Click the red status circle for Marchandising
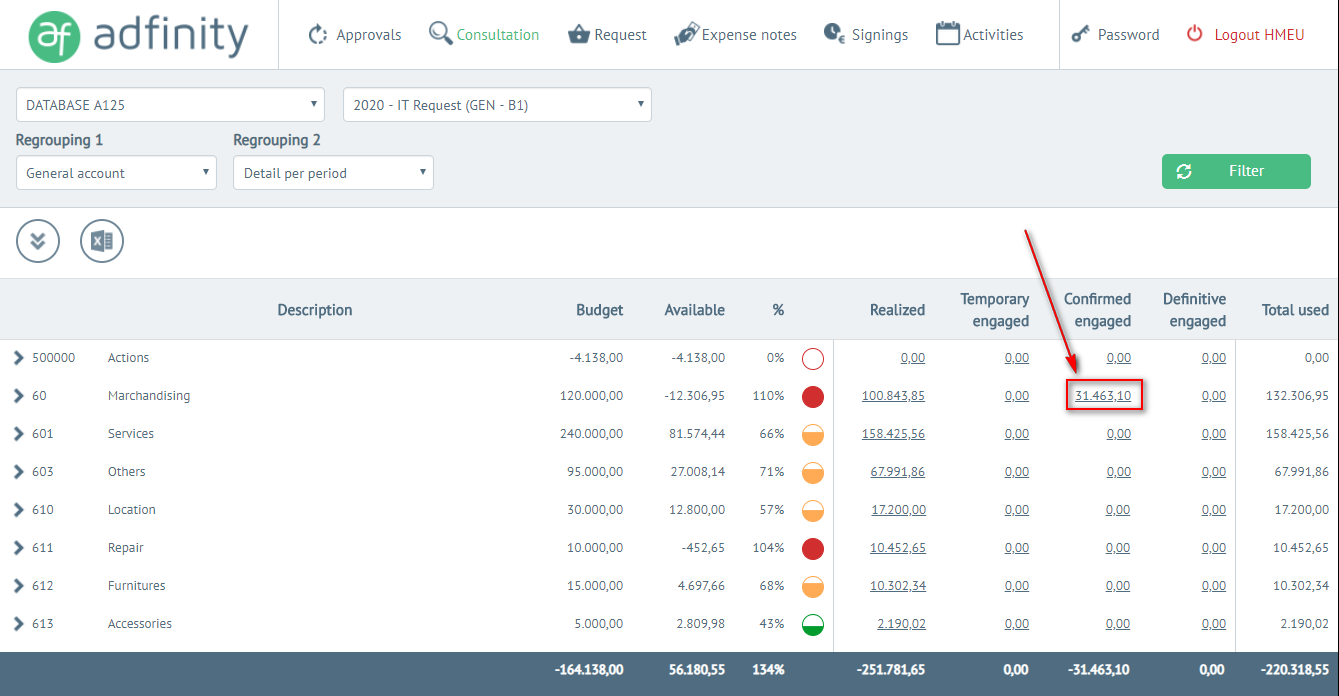 (x=813, y=396)
